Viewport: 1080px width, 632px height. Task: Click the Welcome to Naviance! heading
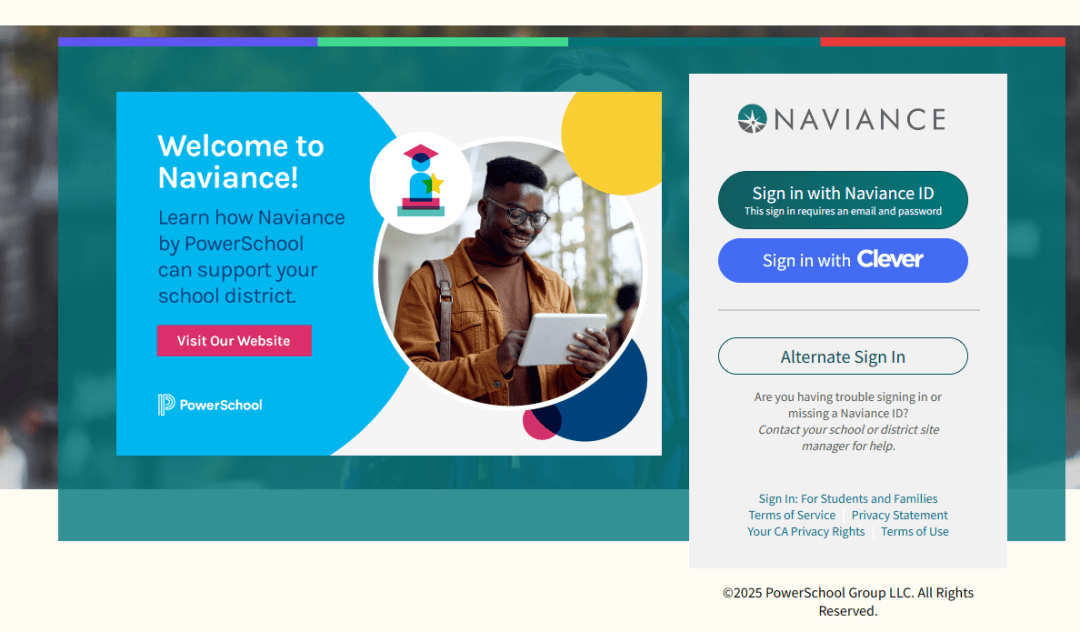click(x=240, y=162)
